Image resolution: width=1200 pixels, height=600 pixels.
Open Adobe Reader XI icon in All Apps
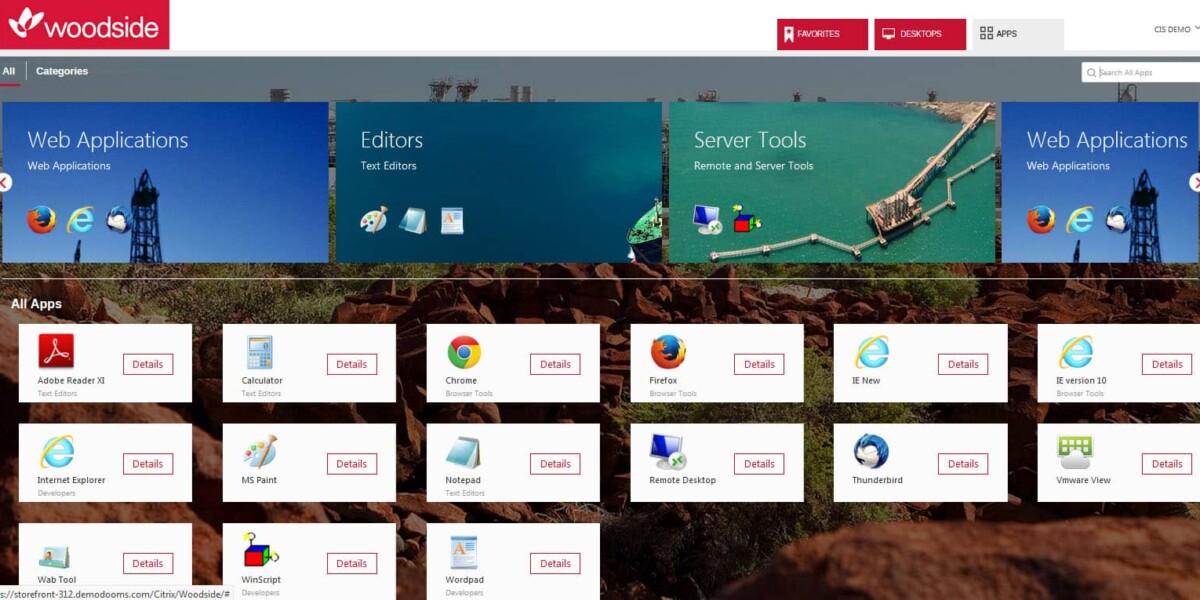click(56, 351)
